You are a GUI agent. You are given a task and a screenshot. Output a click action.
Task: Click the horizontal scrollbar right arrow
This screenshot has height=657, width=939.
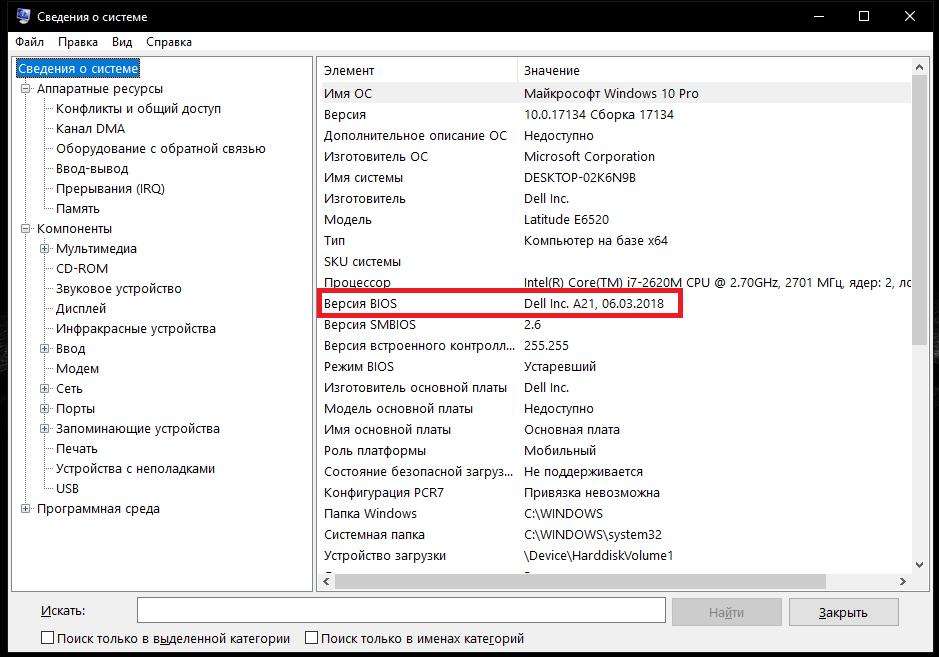click(902, 581)
